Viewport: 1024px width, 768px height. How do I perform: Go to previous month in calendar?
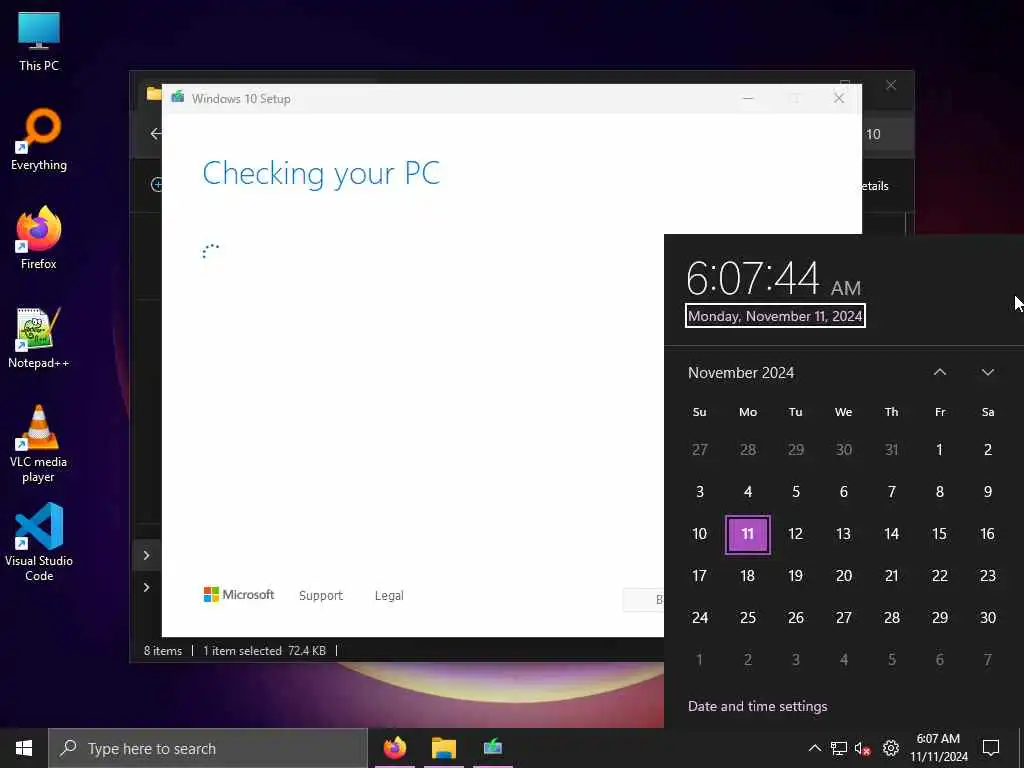click(x=939, y=372)
